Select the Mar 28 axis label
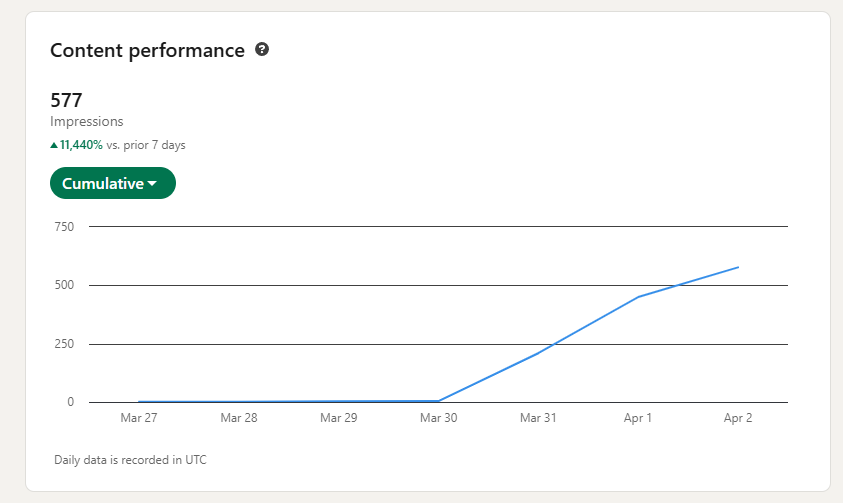 (239, 418)
